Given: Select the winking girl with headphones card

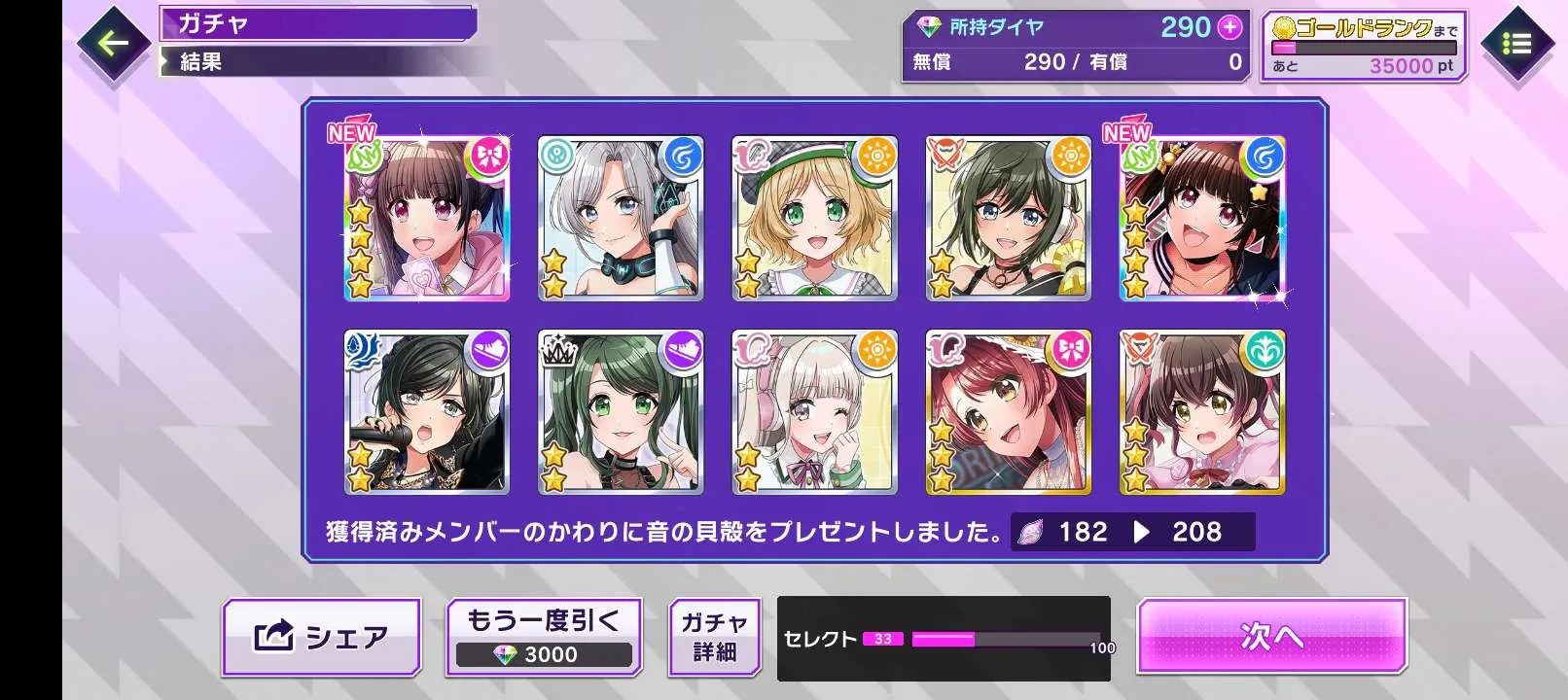Looking at the screenshot, I should [814, 411].
